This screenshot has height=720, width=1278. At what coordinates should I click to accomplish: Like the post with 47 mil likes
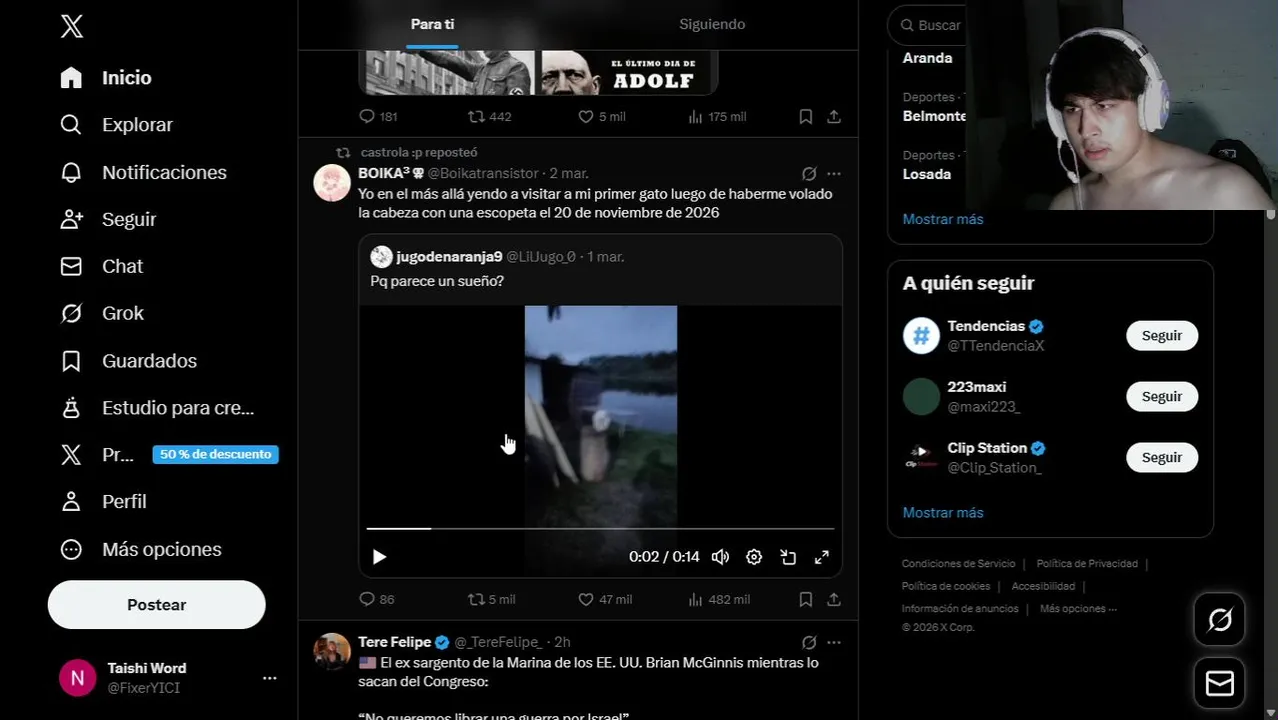[x=605, y=599]
